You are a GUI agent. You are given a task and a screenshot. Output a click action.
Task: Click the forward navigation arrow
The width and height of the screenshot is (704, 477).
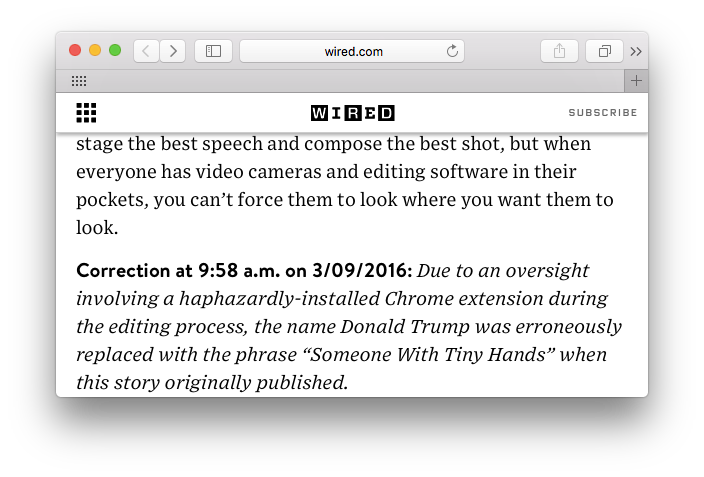pos(173,51)
